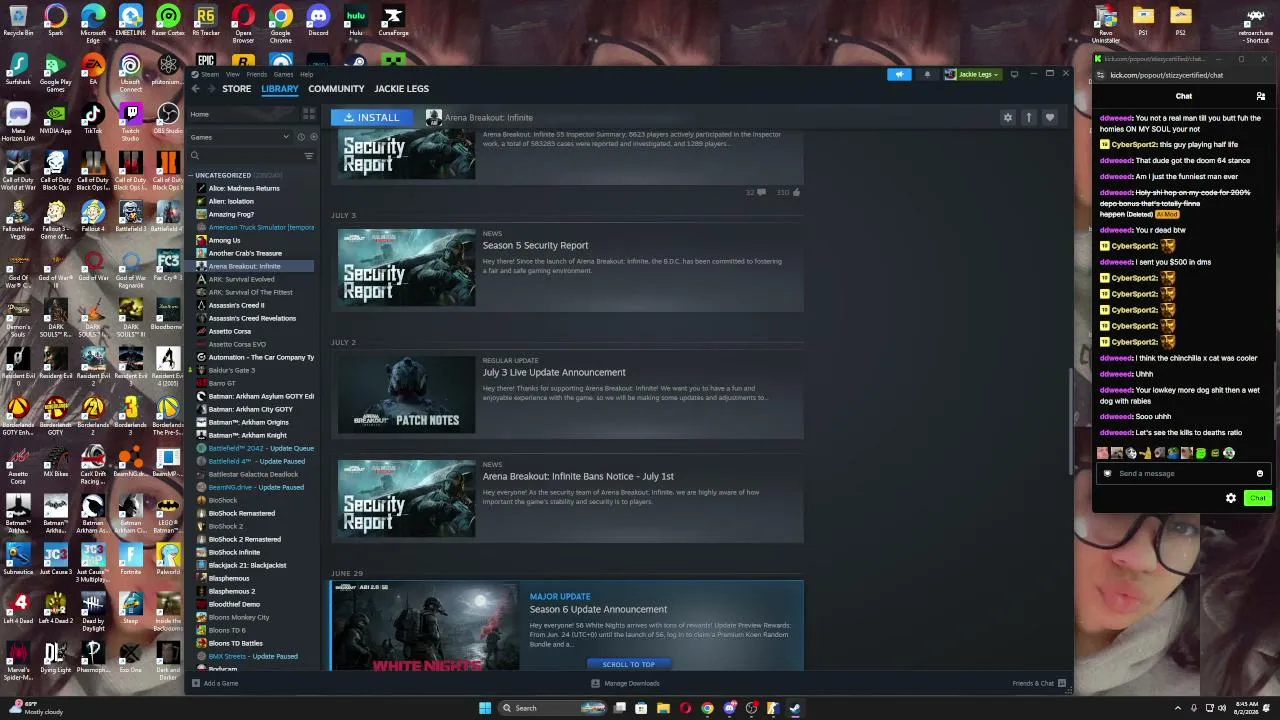Open Add a Game link
The image size is (1280, 720).
(x=214, y=684)
